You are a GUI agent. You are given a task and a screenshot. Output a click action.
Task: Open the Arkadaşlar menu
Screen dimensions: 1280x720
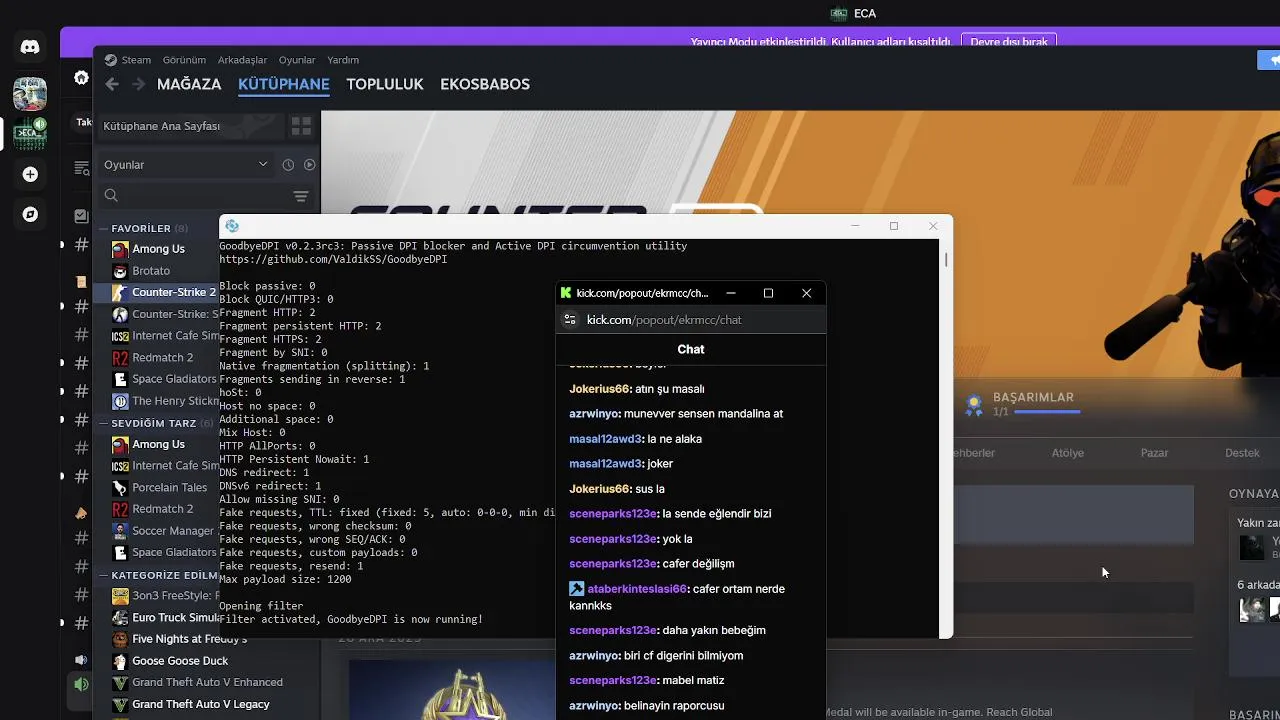pos(242,60)
